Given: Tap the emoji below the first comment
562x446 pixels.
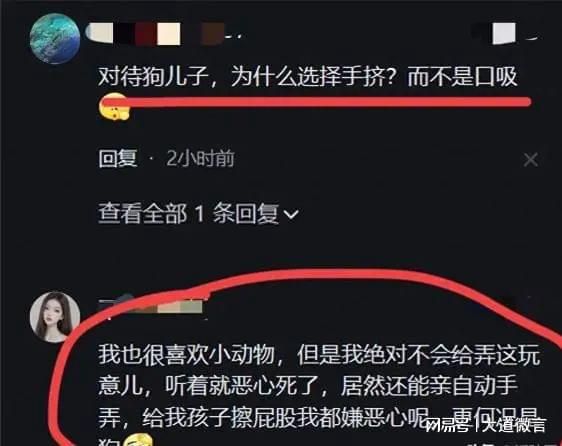Looking at the screenshot, I should coord(114,107).
